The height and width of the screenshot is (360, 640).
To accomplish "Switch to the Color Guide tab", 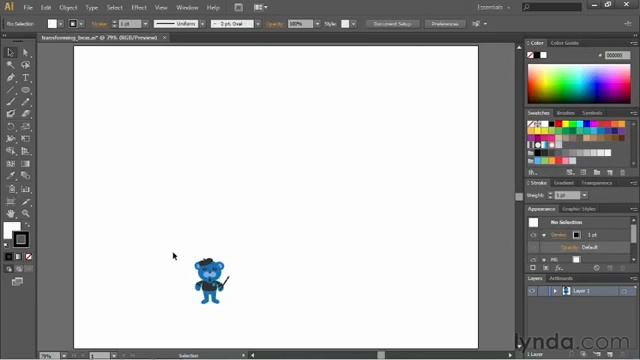I will [x=564, y=43].
